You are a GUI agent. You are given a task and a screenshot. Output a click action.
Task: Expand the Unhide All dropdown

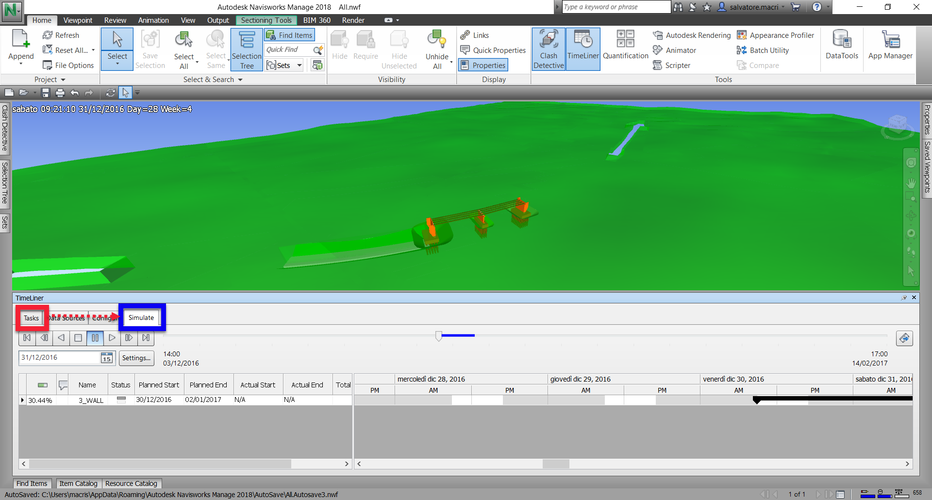pyautogui.click(x=437, y=67)
